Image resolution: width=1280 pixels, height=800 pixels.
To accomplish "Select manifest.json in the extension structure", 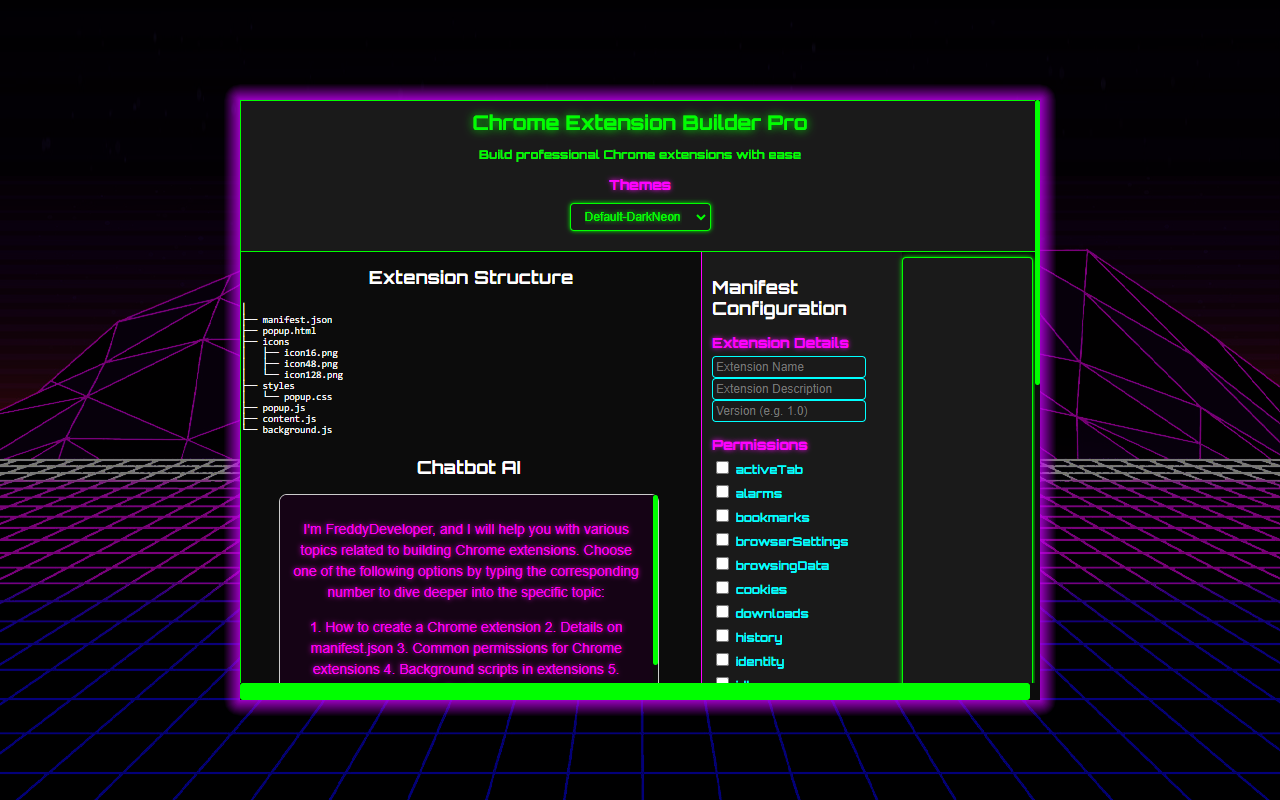I will coord(297,320).
